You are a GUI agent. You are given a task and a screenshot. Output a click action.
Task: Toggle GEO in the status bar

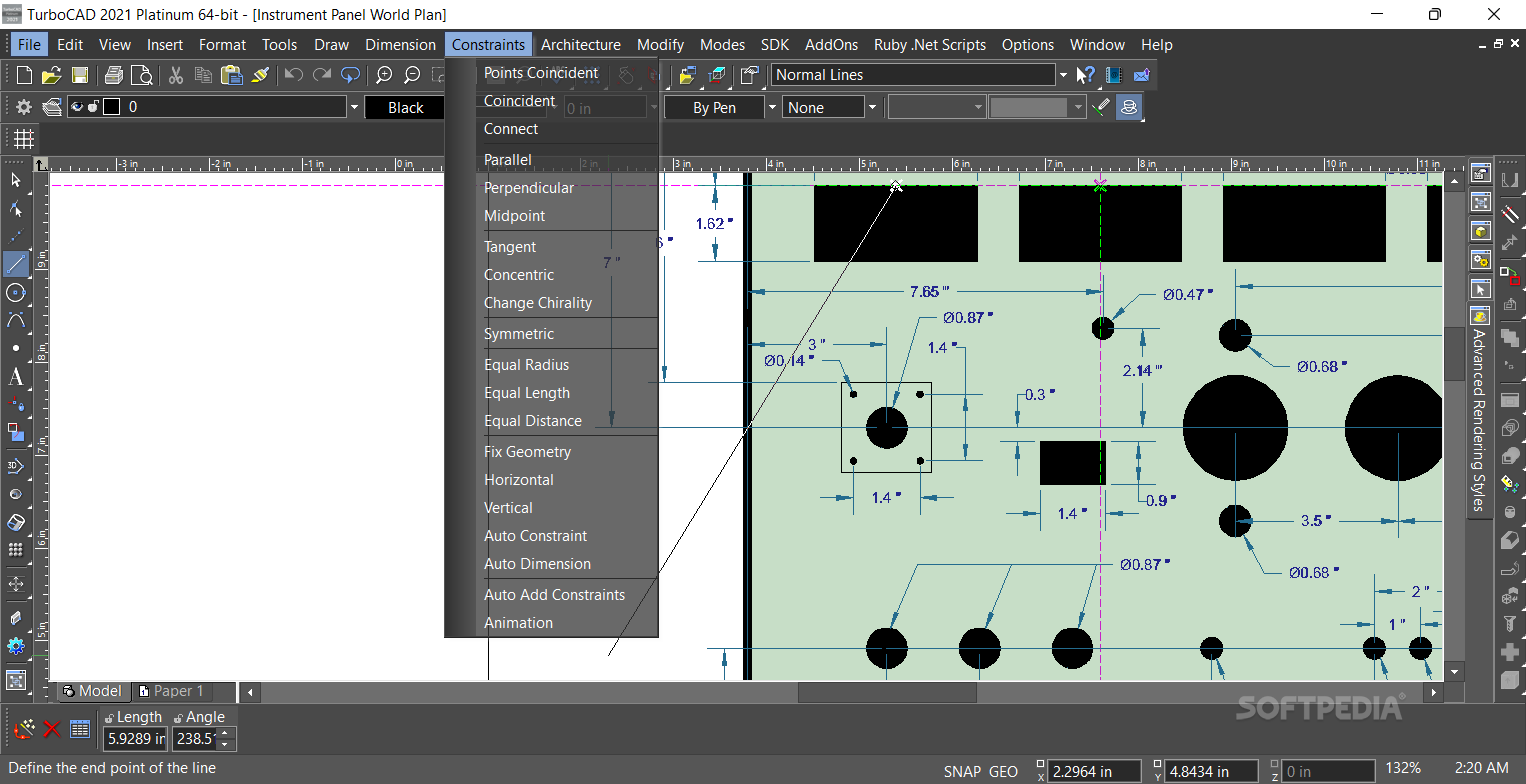pyautogui.click(x=1003, y=772)
